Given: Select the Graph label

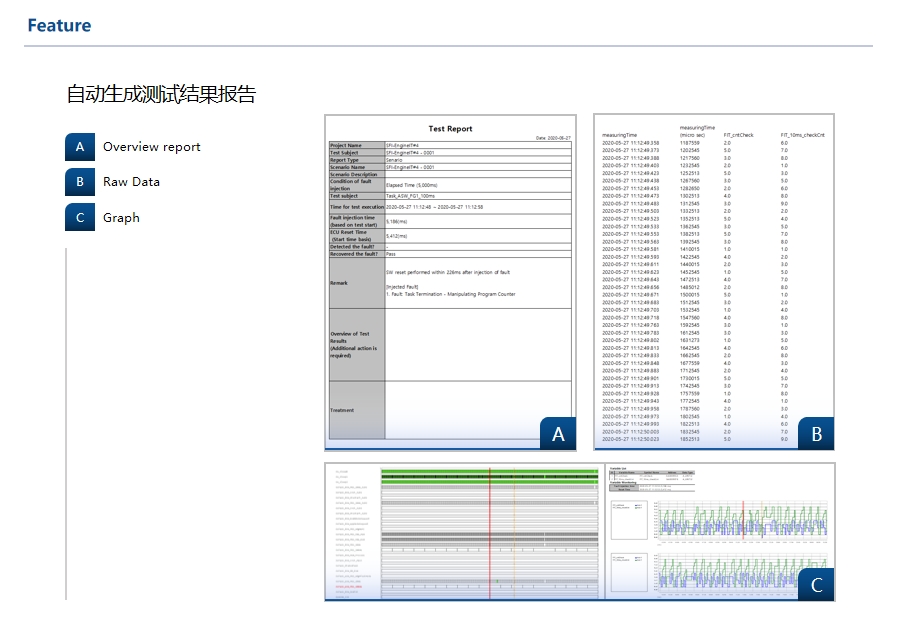Looking at the screenshot, I should (121, 218).
